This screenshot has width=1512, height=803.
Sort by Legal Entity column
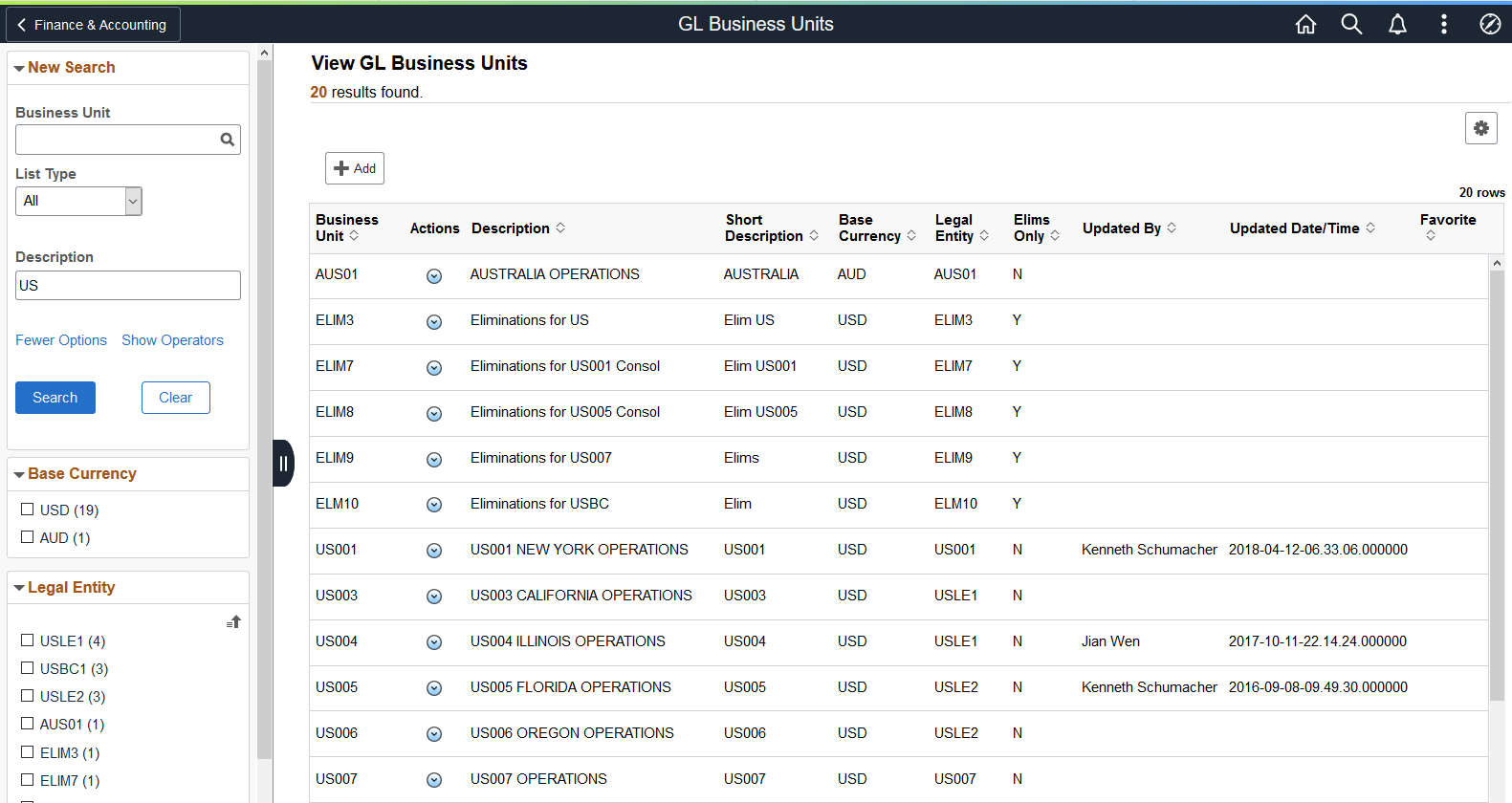click(984, 236)
